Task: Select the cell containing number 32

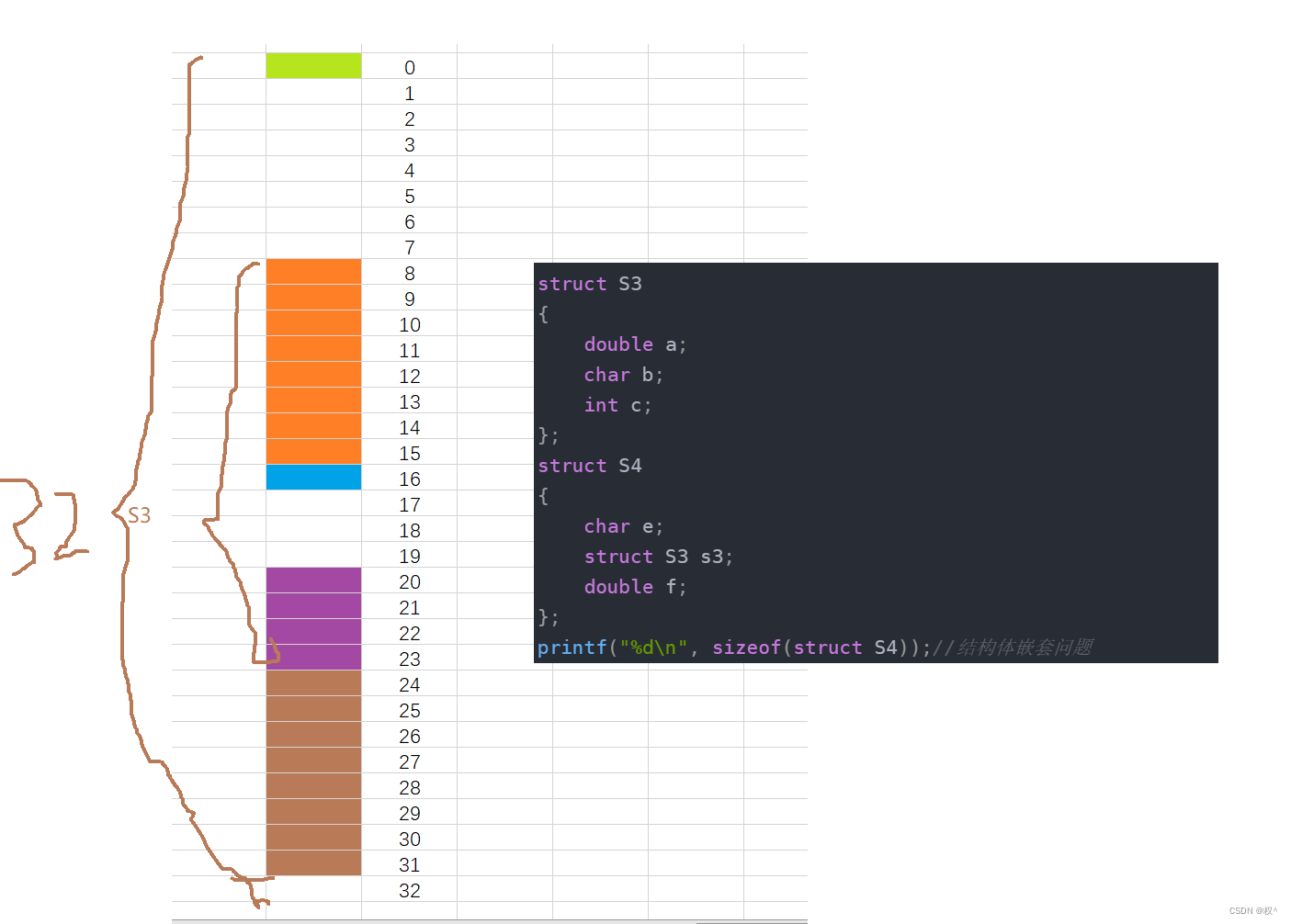Action: coord(409,889)
